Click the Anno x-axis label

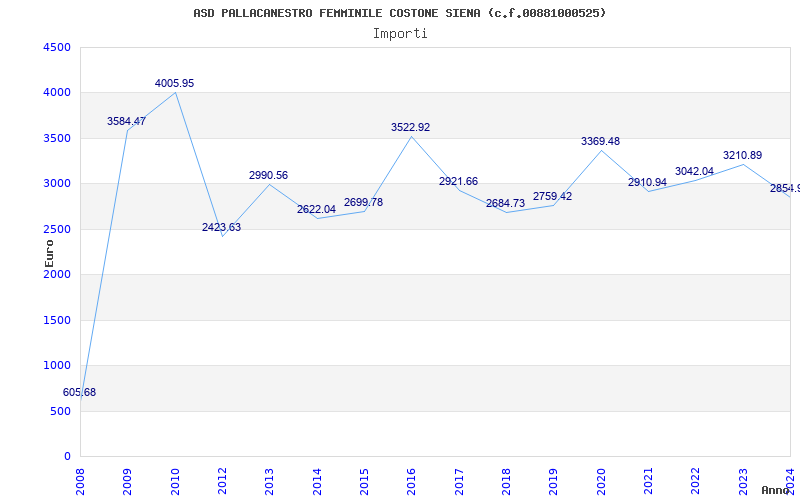pos(777,490)
